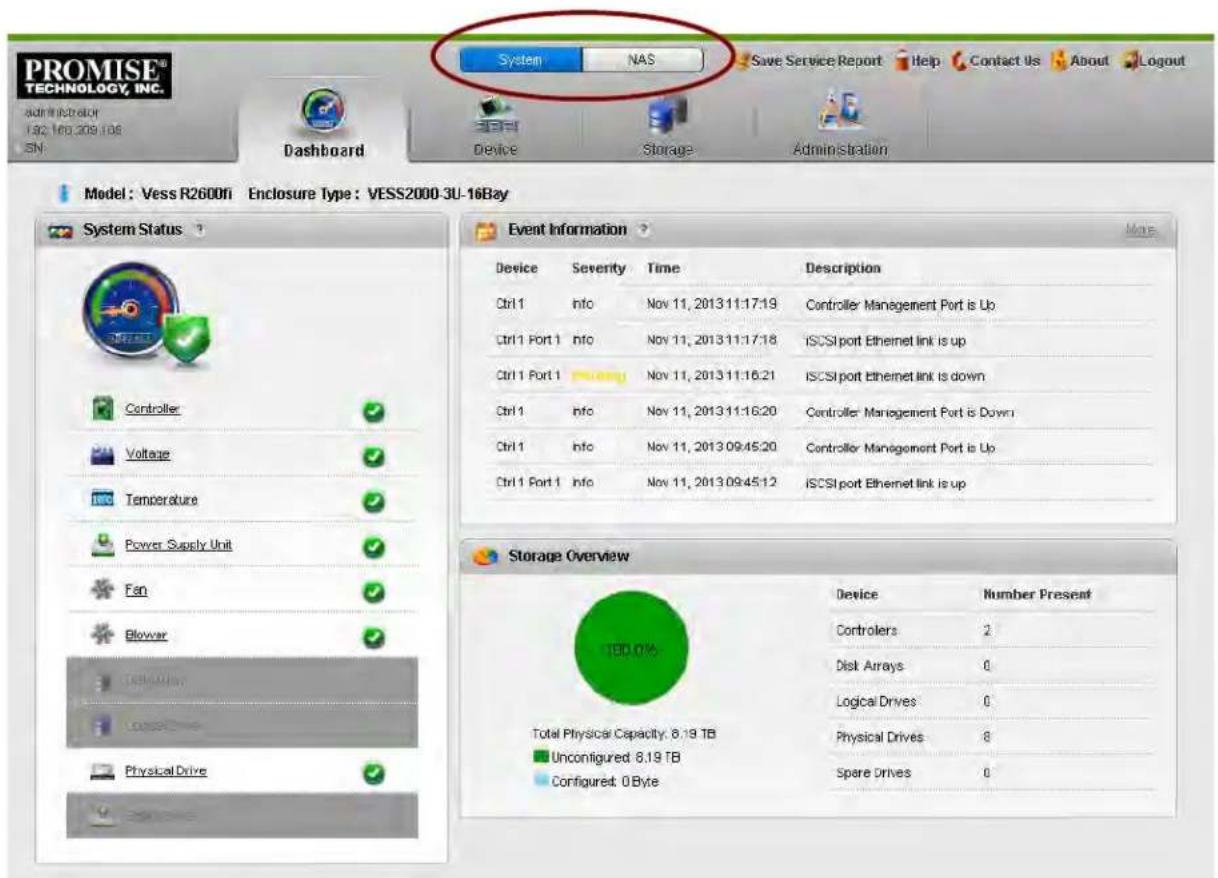Select the Dashboard tab
This screenshot has height=878, width=1218.
323,120
